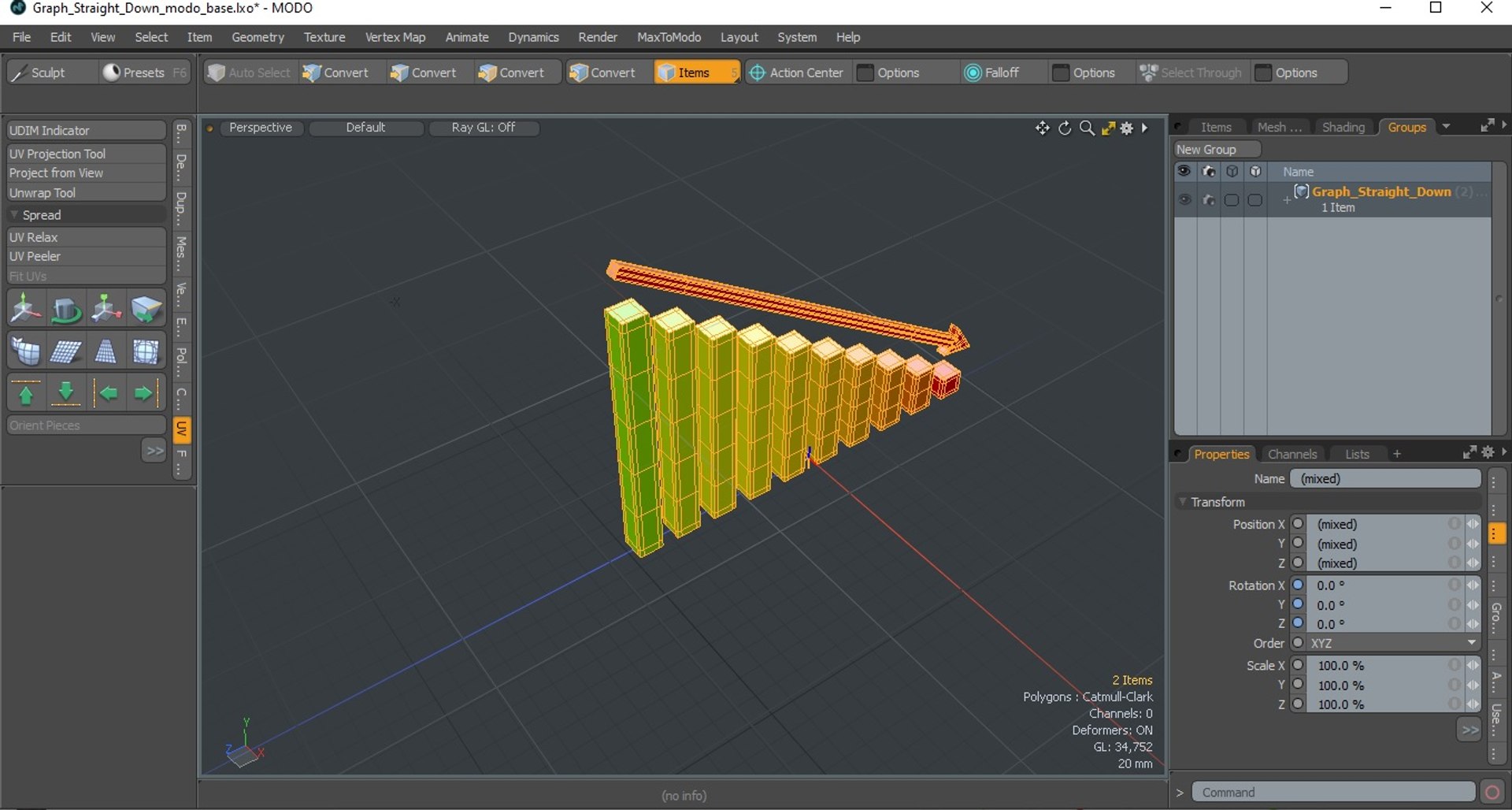Click the New Group button
Screen dimensions: 1512x810
click(1217, 149)
